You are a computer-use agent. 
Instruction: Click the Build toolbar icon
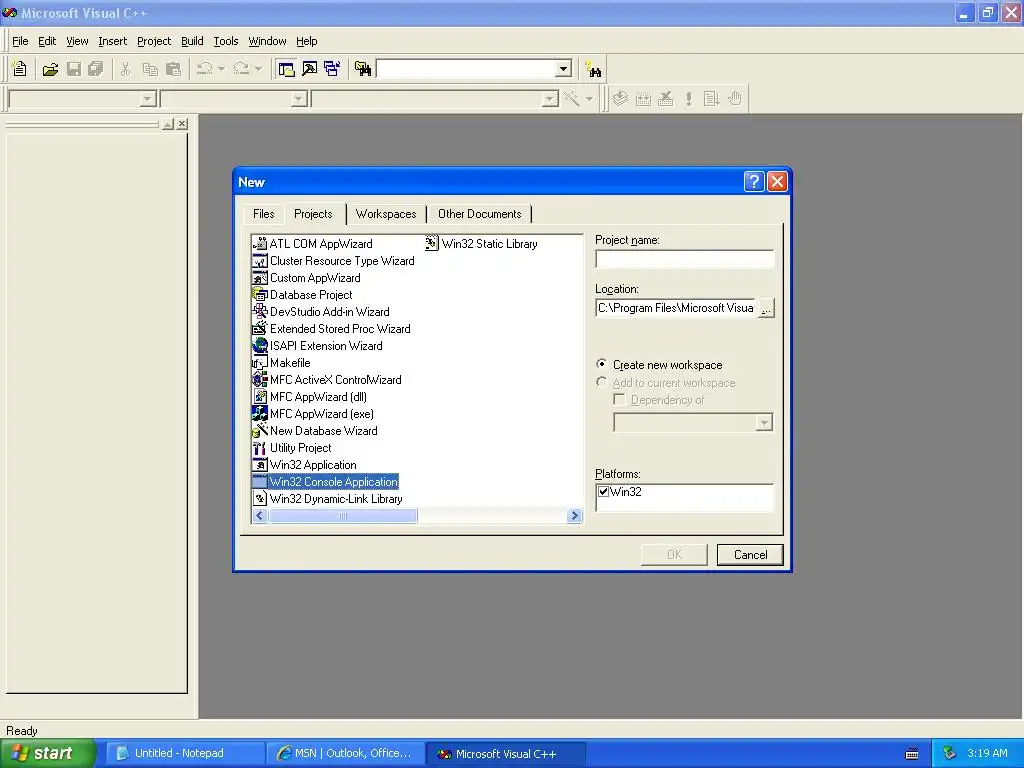pyautogui.click(x=643, y=99)
